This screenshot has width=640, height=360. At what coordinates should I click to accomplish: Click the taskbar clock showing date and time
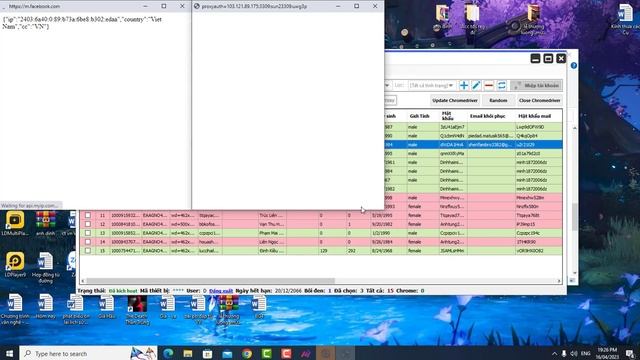coord(607,353)
